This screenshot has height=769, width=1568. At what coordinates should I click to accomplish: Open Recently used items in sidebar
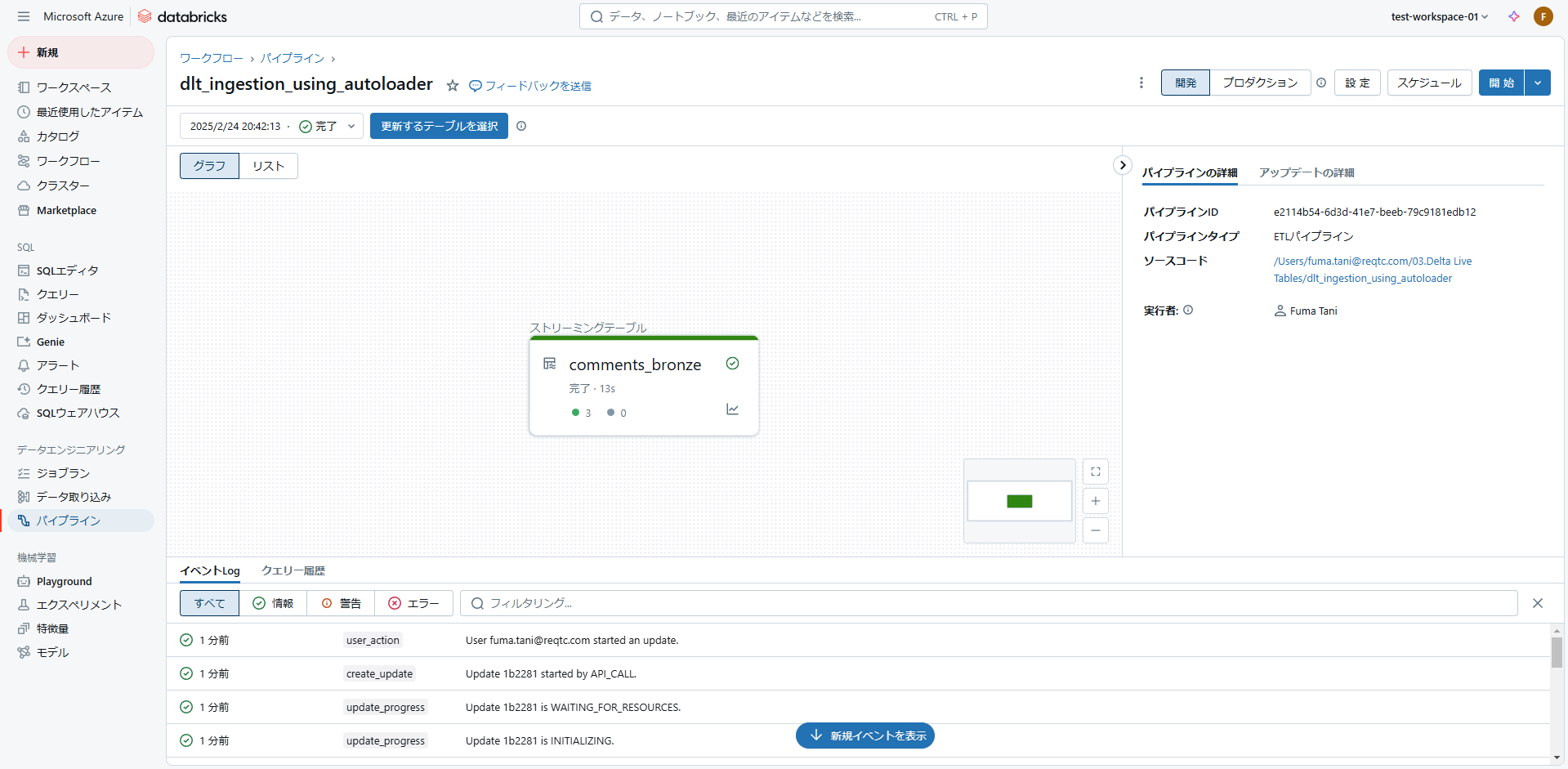coord(80,112)
